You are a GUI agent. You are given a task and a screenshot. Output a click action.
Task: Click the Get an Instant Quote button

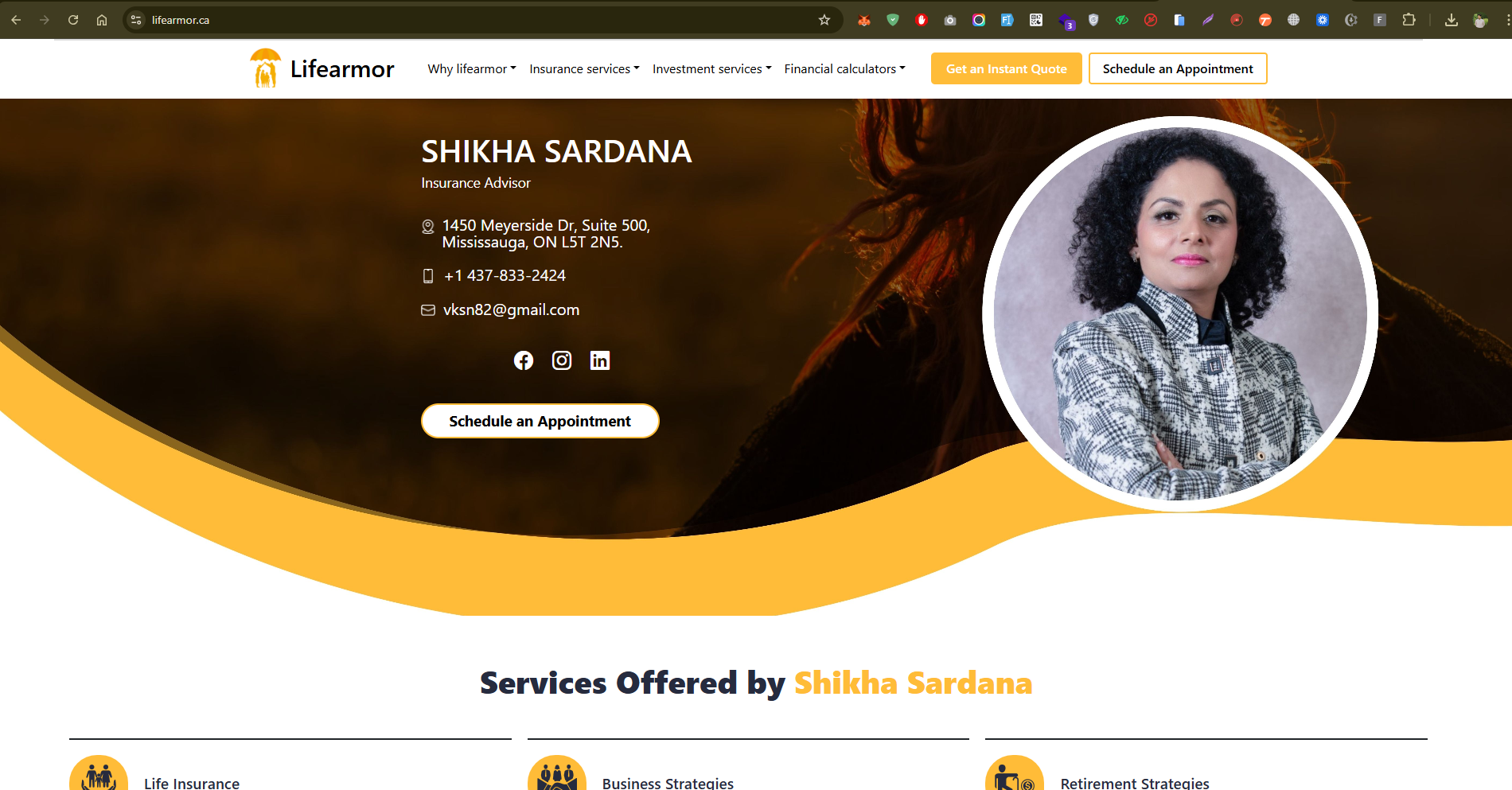[1006, 68]
